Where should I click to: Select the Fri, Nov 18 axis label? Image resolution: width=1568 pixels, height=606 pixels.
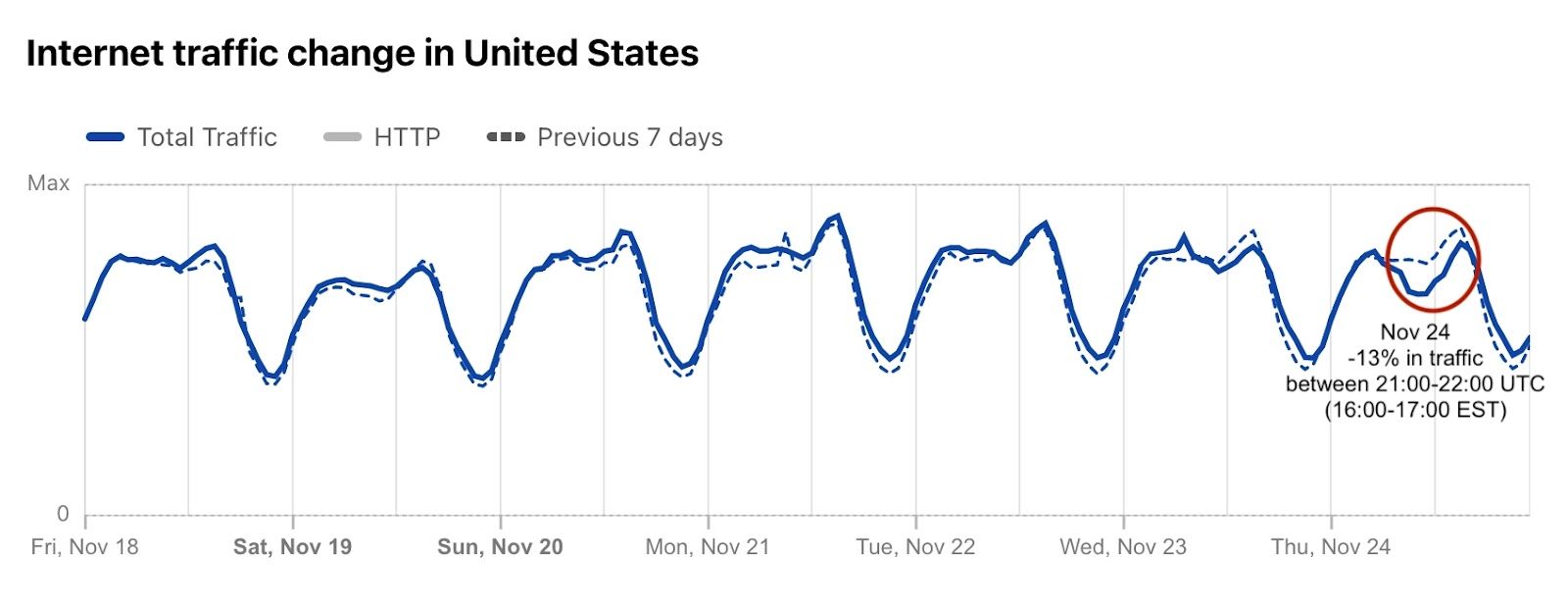pos(84,547)
